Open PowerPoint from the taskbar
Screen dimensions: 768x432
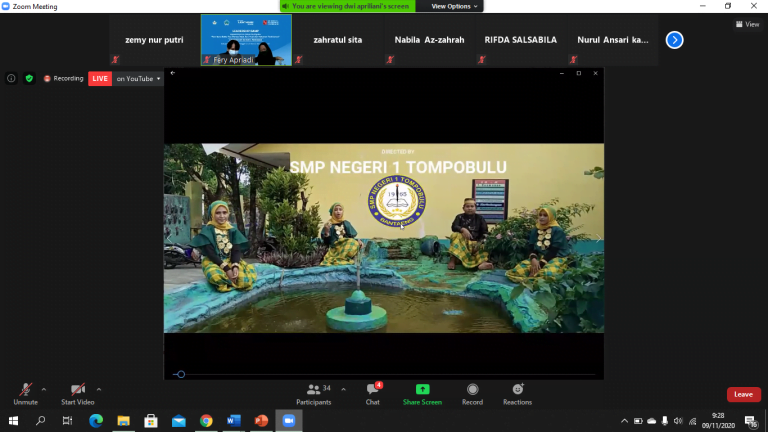click(262, 421)
